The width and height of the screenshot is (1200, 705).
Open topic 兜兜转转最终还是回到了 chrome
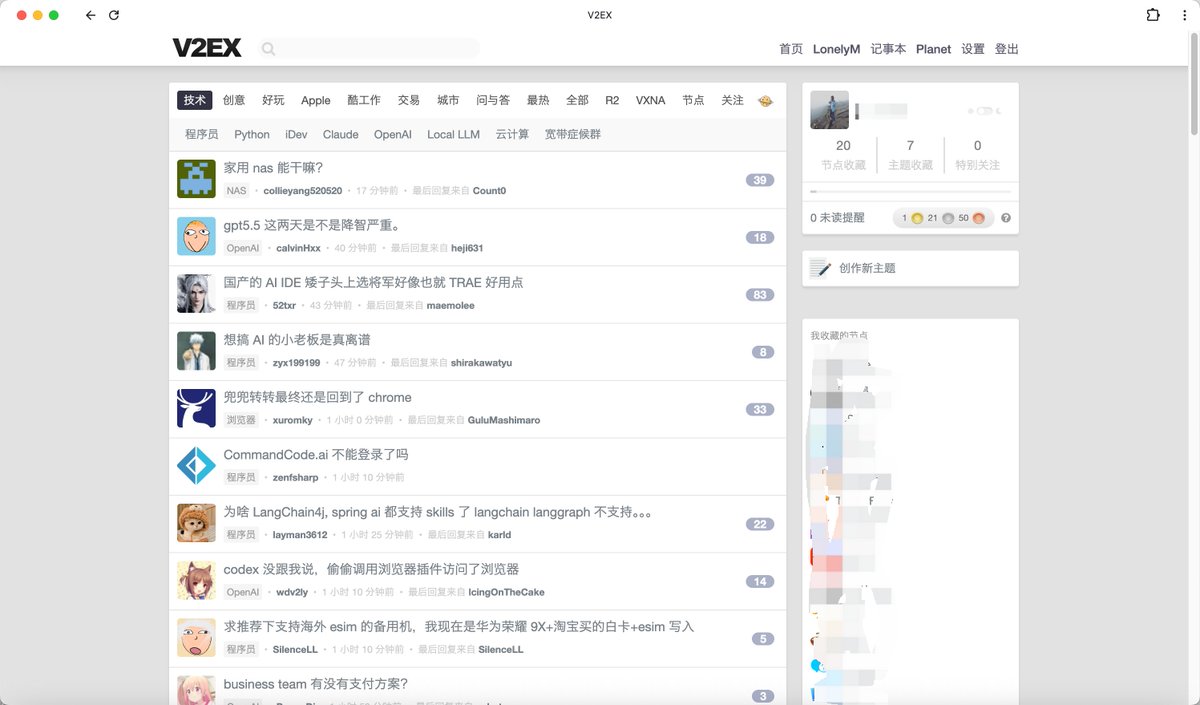coord(317,397)
